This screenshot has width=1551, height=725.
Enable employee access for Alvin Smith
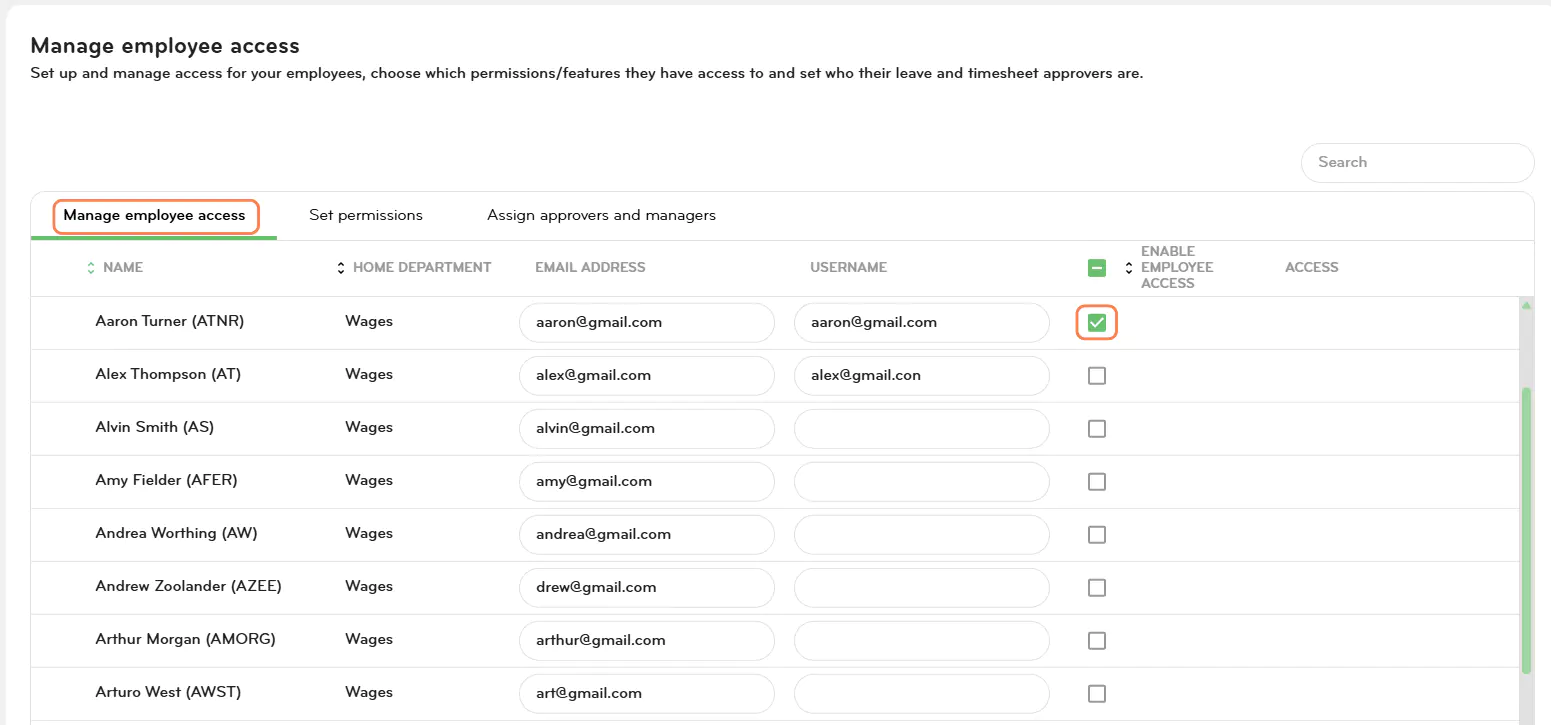coord(1097,428)
